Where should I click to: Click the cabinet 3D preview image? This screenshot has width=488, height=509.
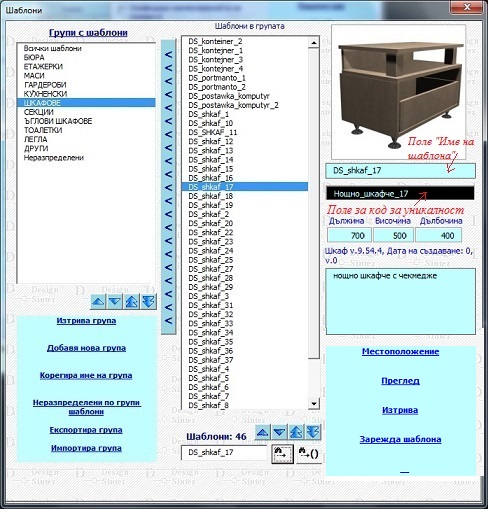click(x=399, y=92)
